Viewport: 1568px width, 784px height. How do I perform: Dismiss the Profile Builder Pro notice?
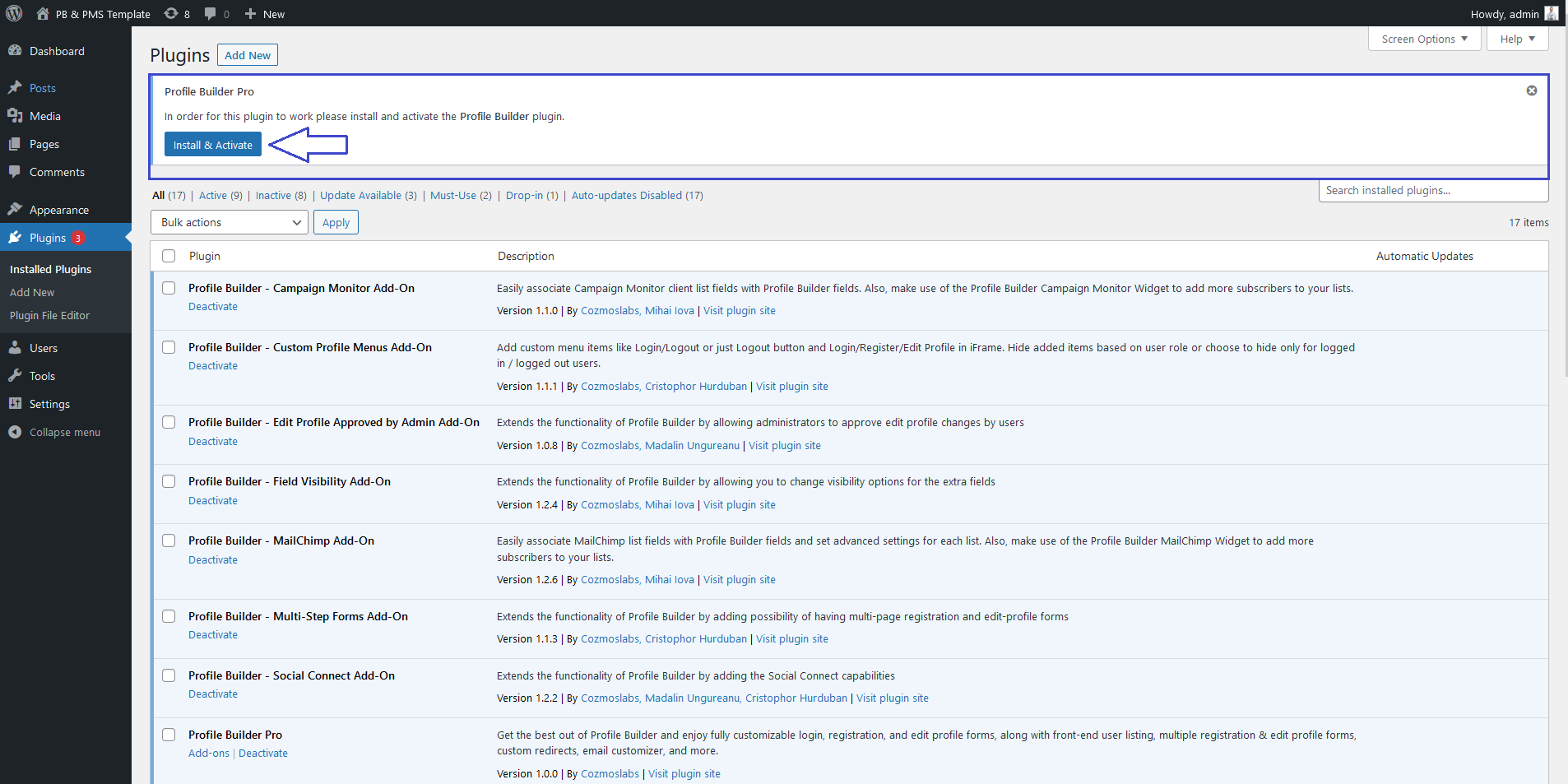pyautogui.click(x=1532, y=90)
